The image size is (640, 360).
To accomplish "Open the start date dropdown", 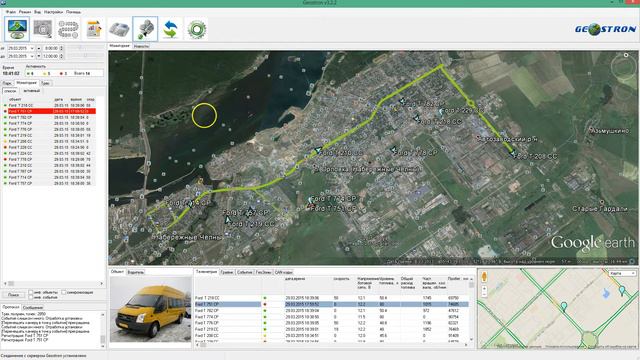I will pos(32,48).
